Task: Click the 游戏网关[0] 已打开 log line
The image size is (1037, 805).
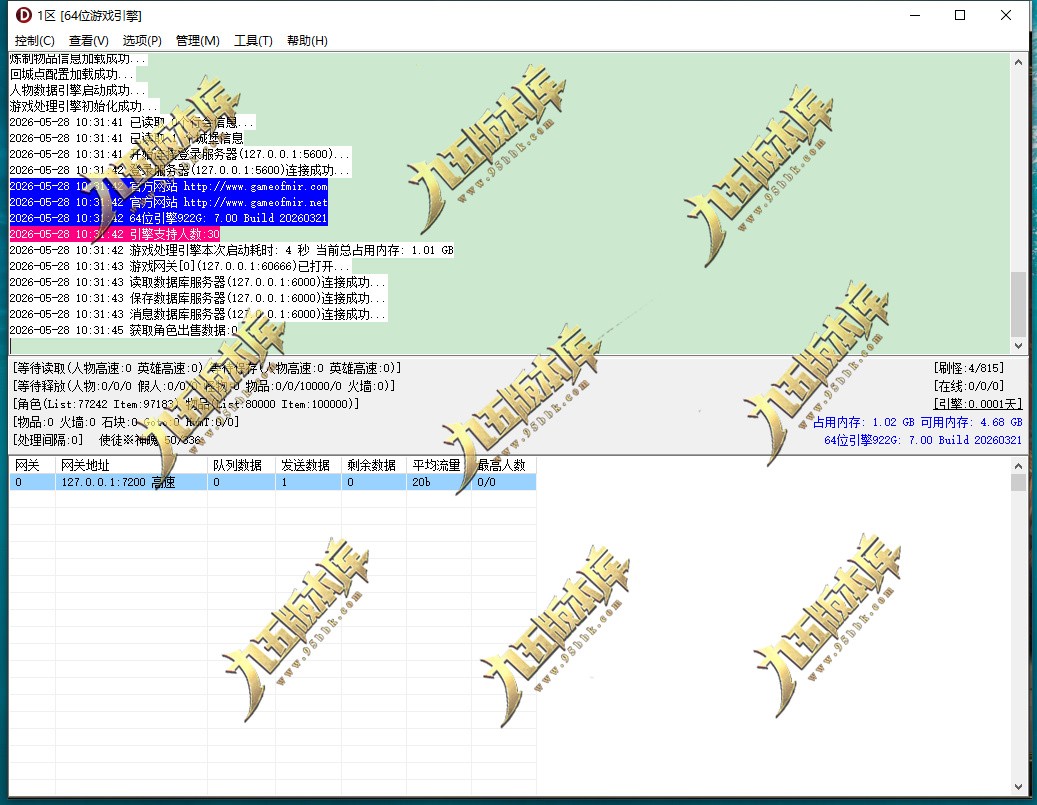Action: pos(180,266)
